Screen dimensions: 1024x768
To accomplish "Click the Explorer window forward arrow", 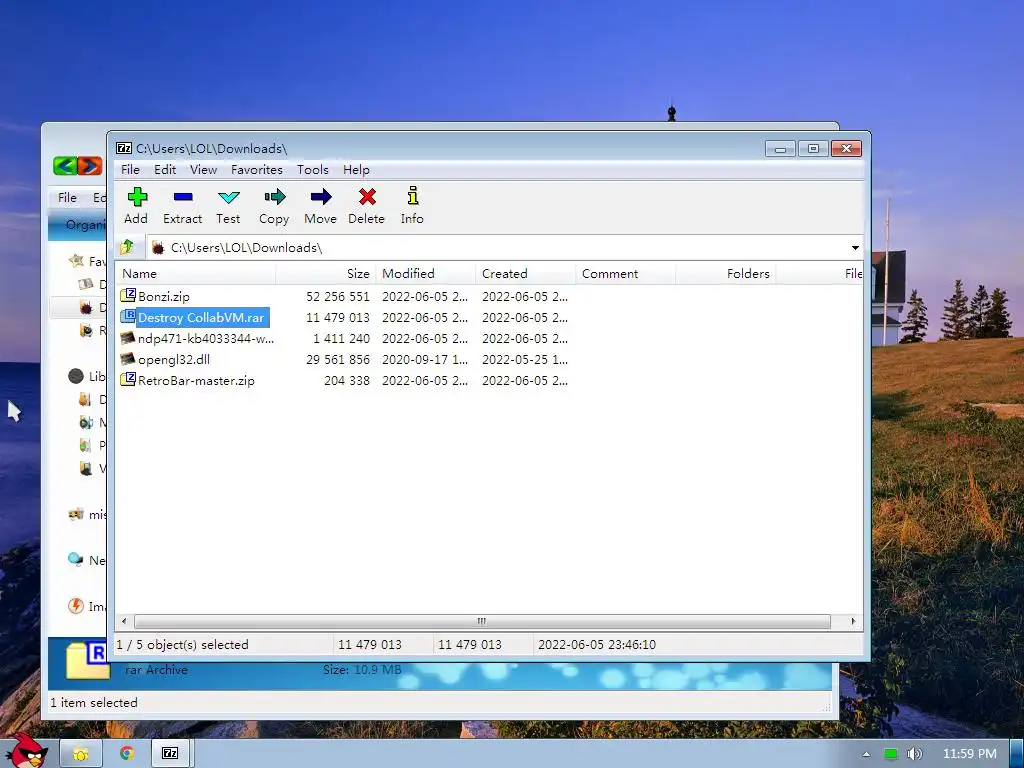I will tap(90, 166).
